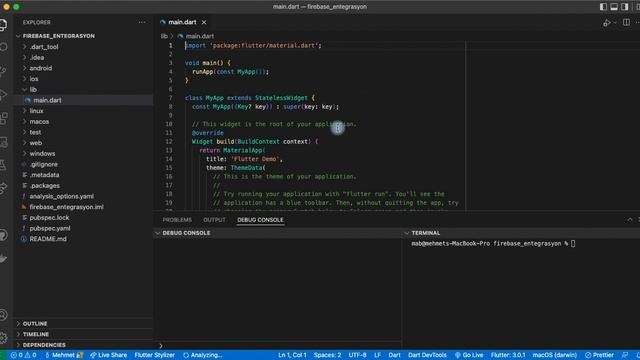The image size is (640, 360).
Task: Open Run and Debug view in activity bar
Action: [3, 95]
